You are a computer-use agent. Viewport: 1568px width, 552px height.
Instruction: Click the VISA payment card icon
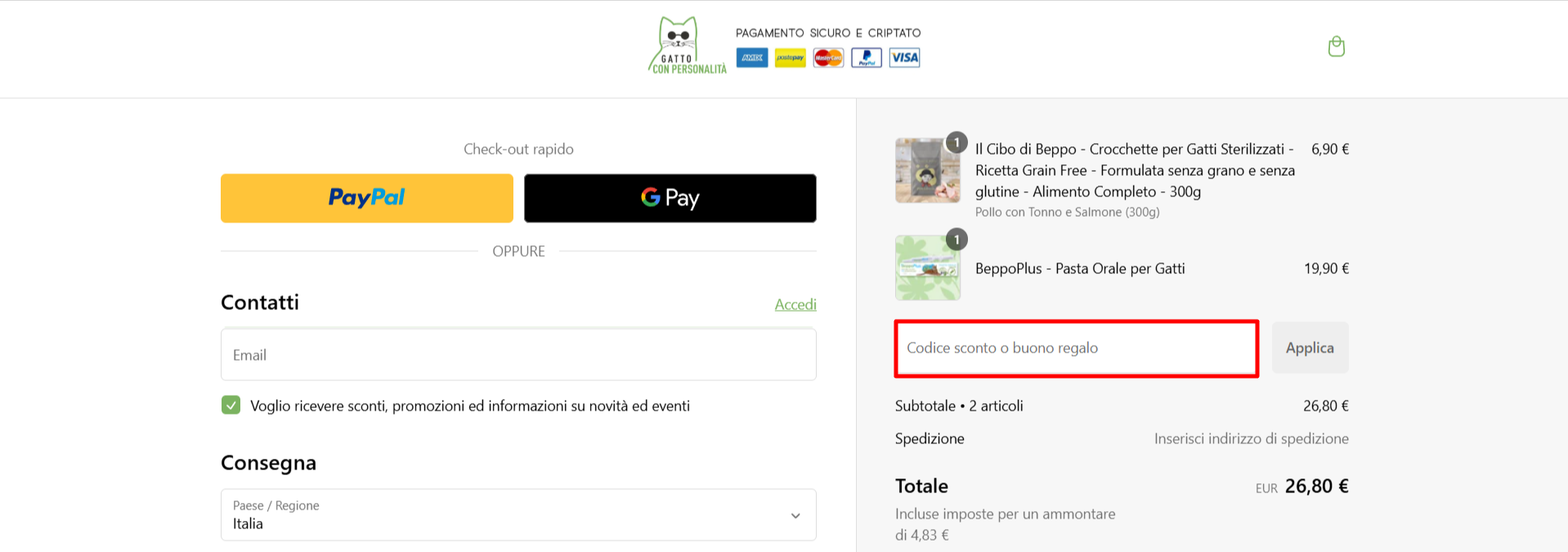904,58
